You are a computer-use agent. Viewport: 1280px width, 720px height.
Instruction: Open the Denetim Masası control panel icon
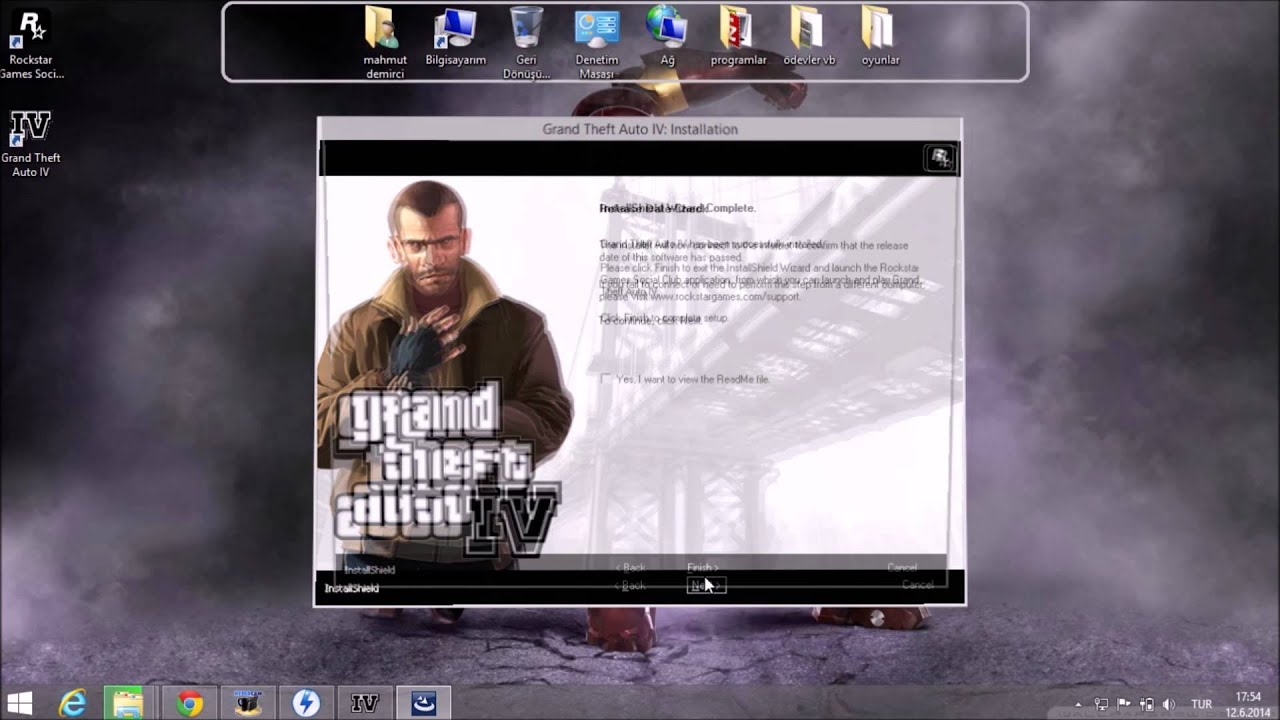(x=597, y=43)
